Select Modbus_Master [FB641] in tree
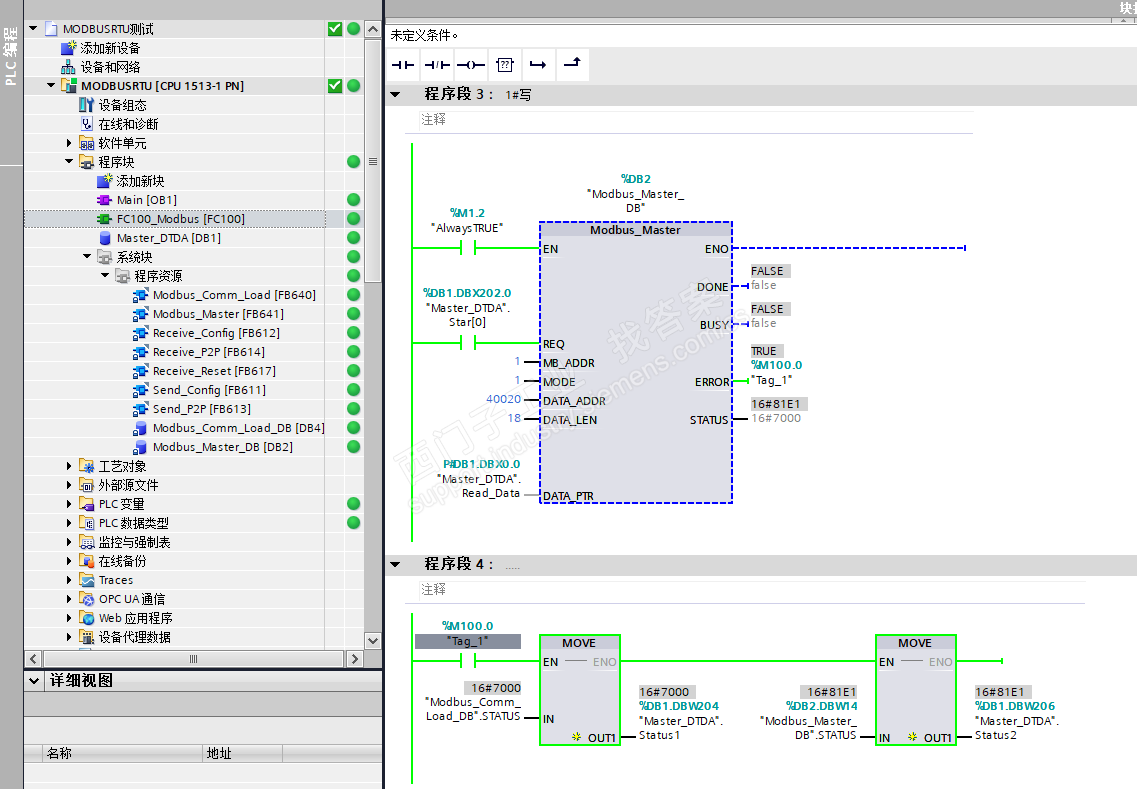Image resolution: width=1137 pixels, height=789 pixels. [209, 314]
